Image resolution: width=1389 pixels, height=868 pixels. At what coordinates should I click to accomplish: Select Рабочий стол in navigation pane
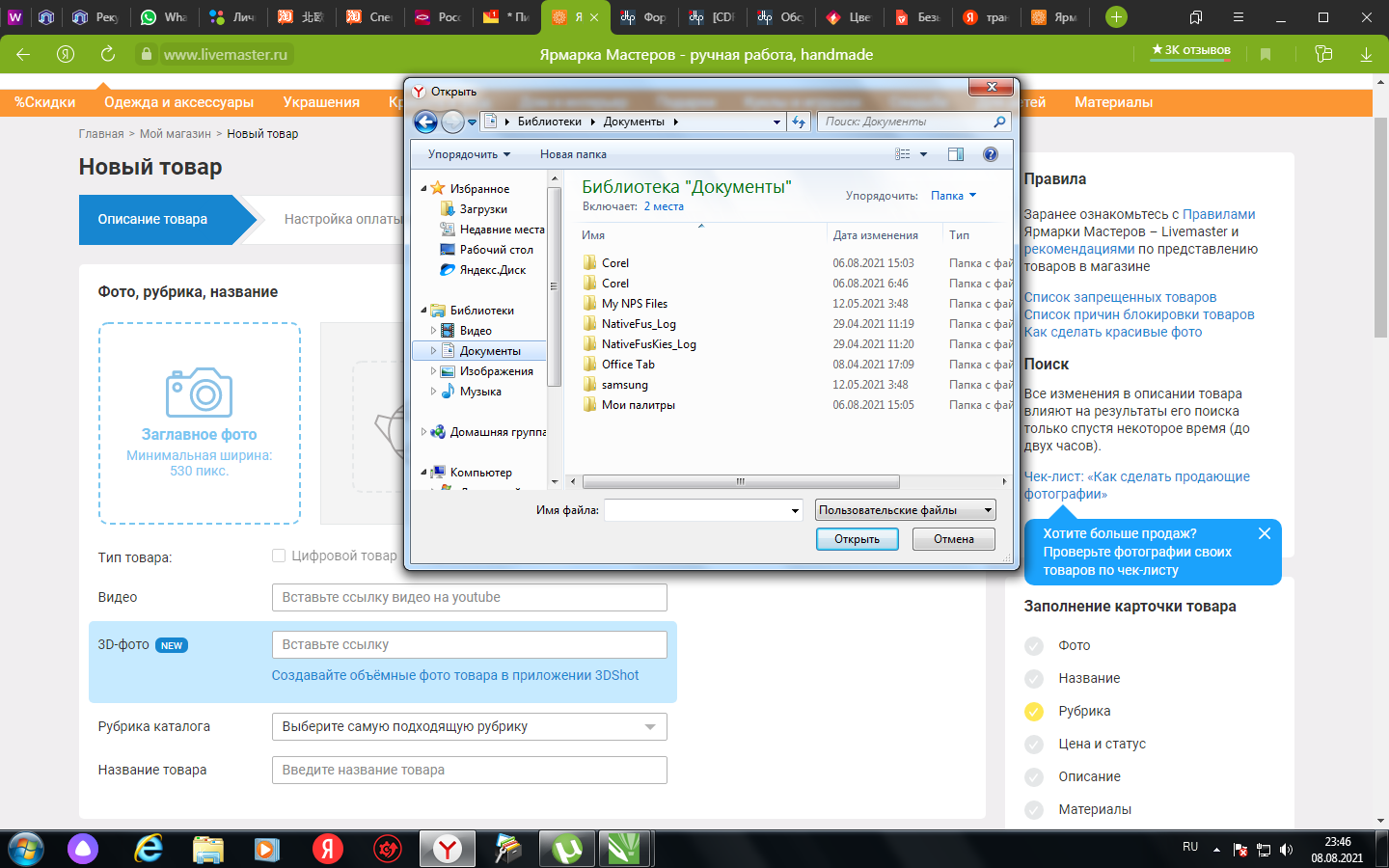[496, 250]
